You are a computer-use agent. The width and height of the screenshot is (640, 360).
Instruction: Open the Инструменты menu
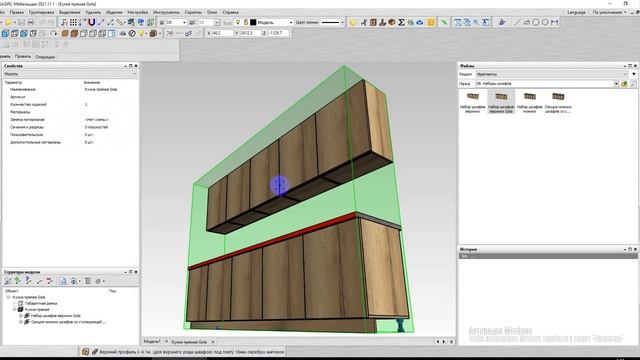166,12
